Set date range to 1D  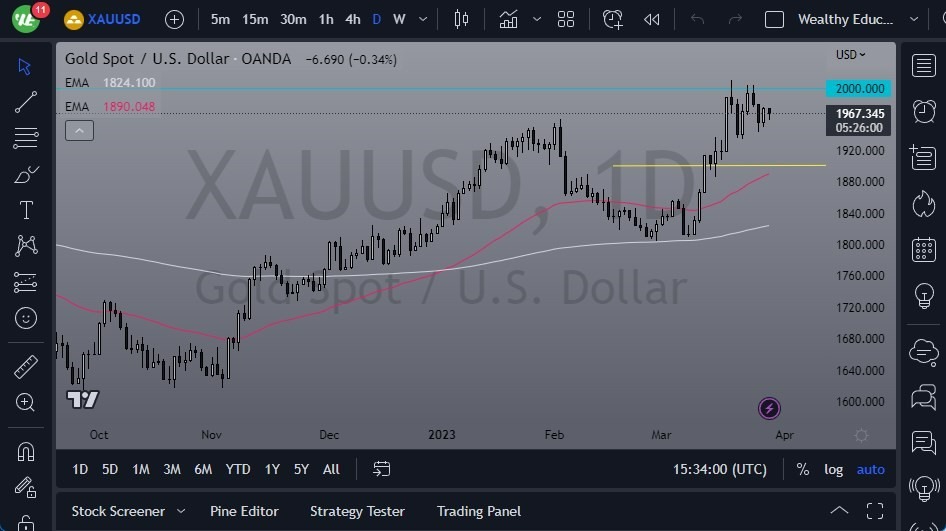[80, 469]
